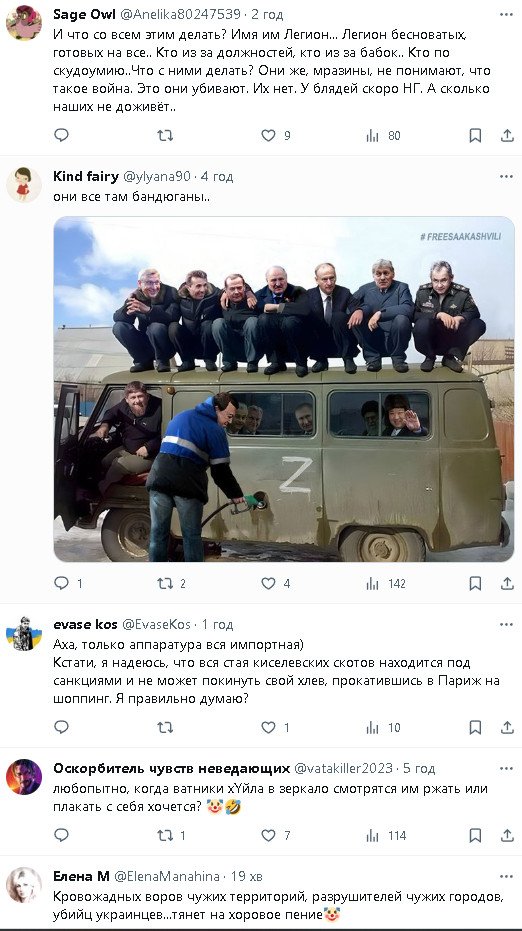Image resolution: width=522 pixels, height=931 pixels.
Task: Open more options on evase kos tweet
Action: click(506, 625)
